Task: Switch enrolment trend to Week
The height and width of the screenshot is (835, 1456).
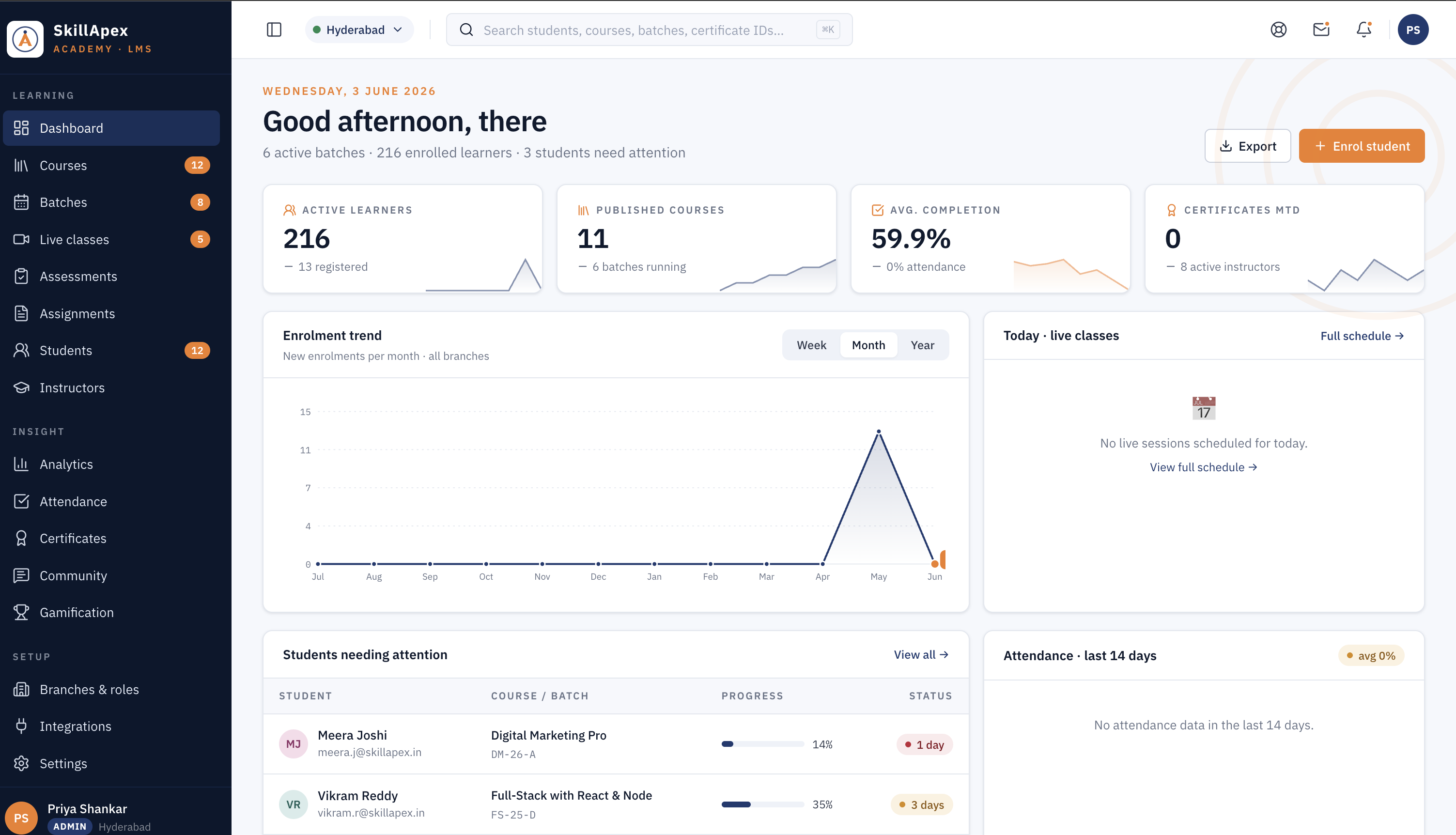Action: click(811, 345)
